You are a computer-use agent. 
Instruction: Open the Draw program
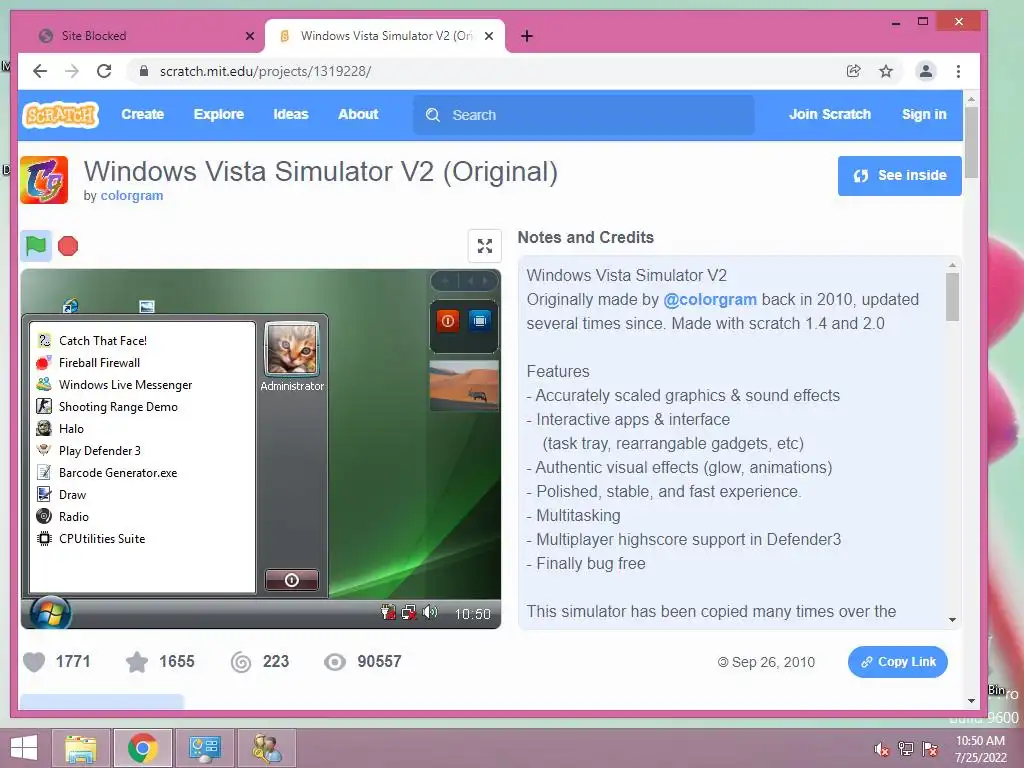pos(72,494)
